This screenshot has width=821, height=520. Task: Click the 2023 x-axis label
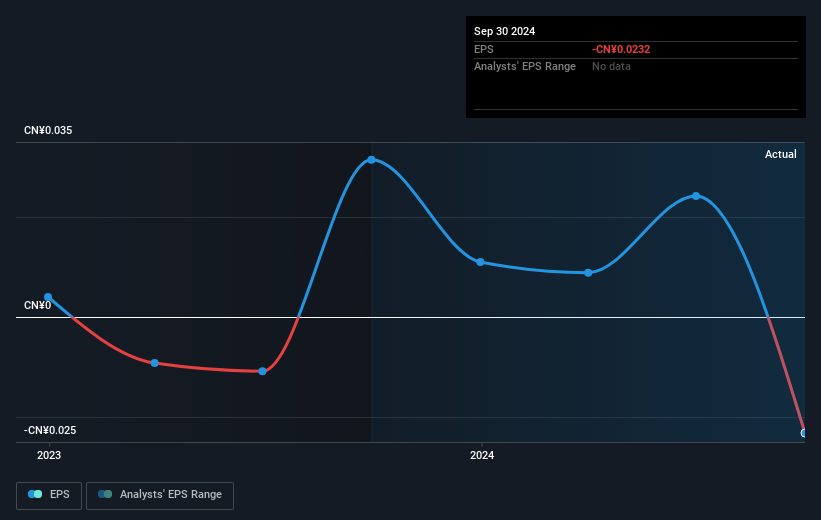coord(49,455)
